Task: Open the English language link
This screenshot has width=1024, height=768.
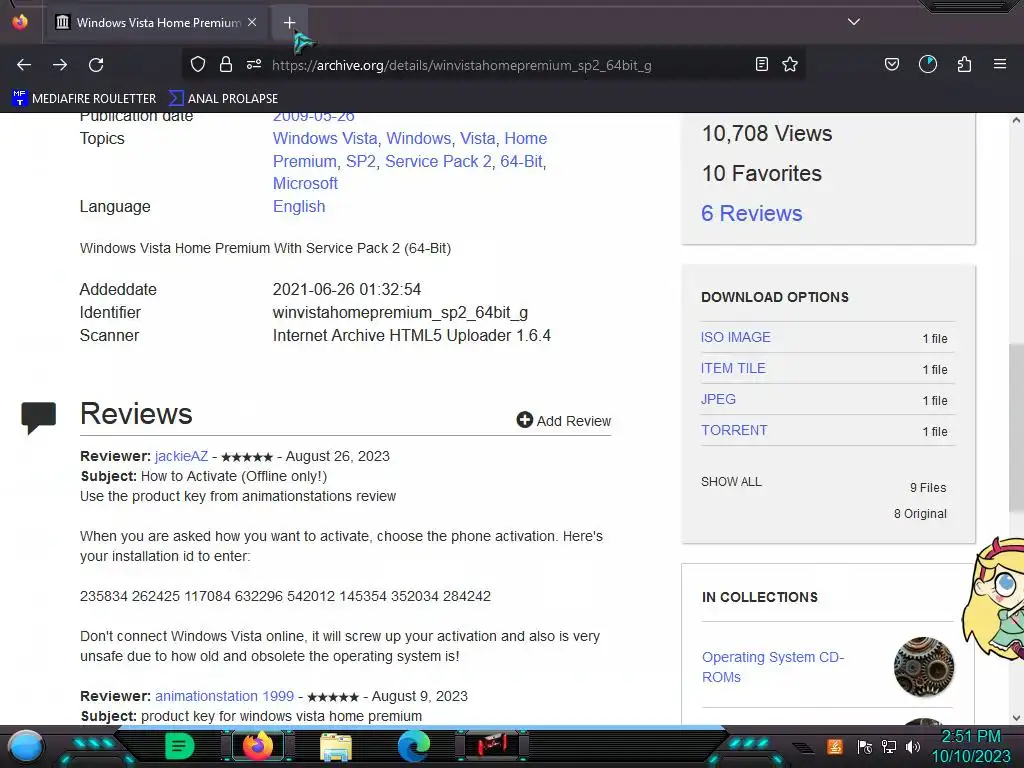Action: pyautogui.click(x=298, y=206)
